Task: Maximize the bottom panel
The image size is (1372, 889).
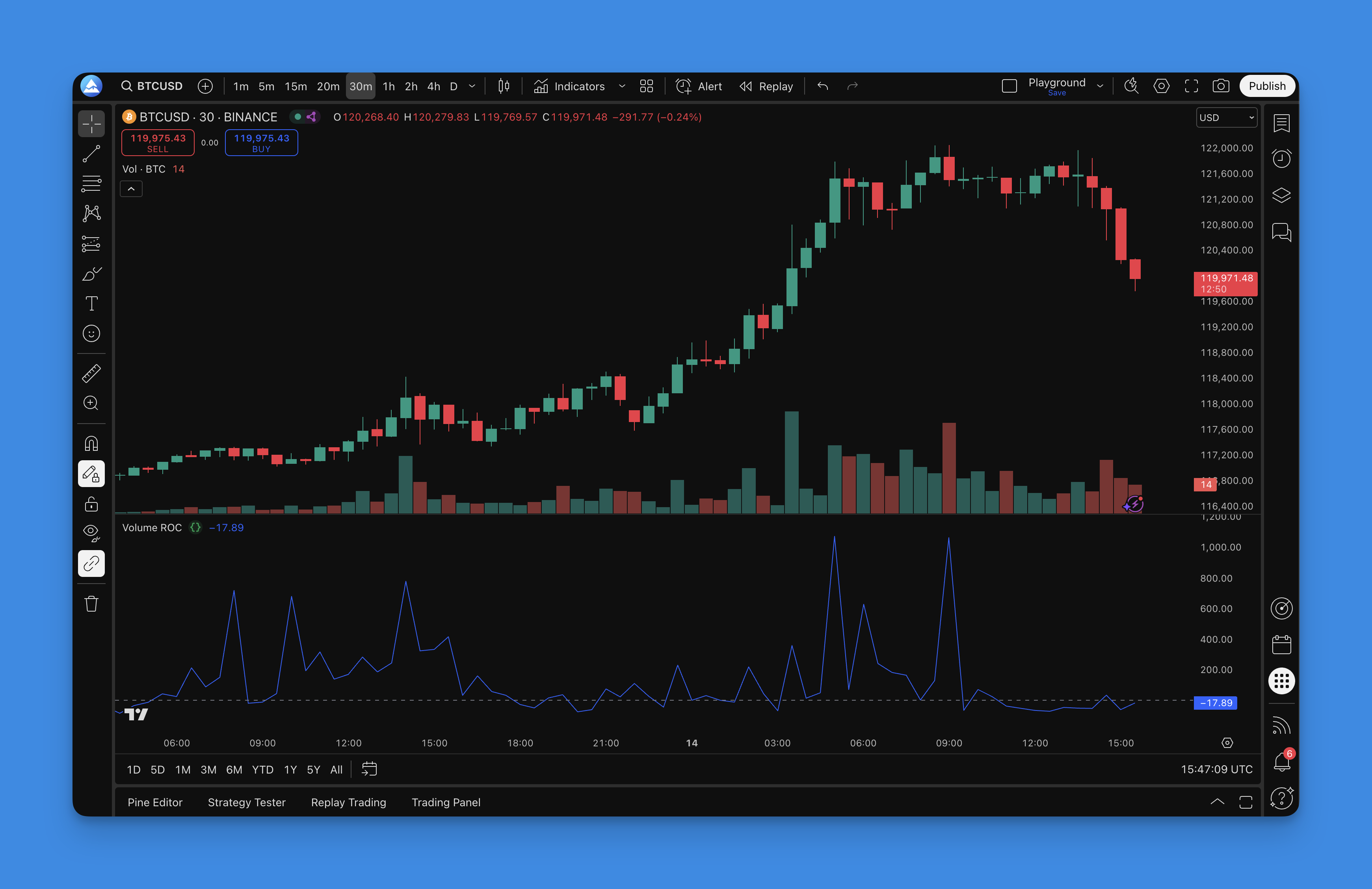Action: pyautogui.click(x=1245, y=802)
